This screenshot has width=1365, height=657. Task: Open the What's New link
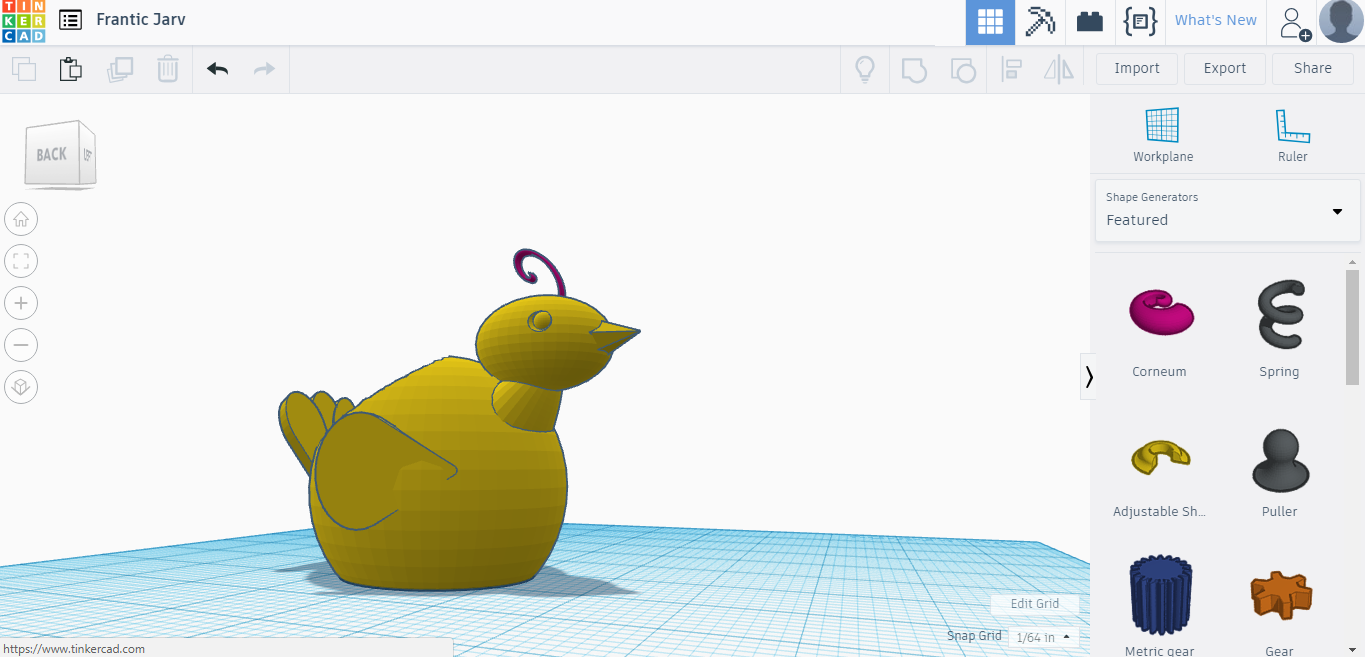(1215, 20)
